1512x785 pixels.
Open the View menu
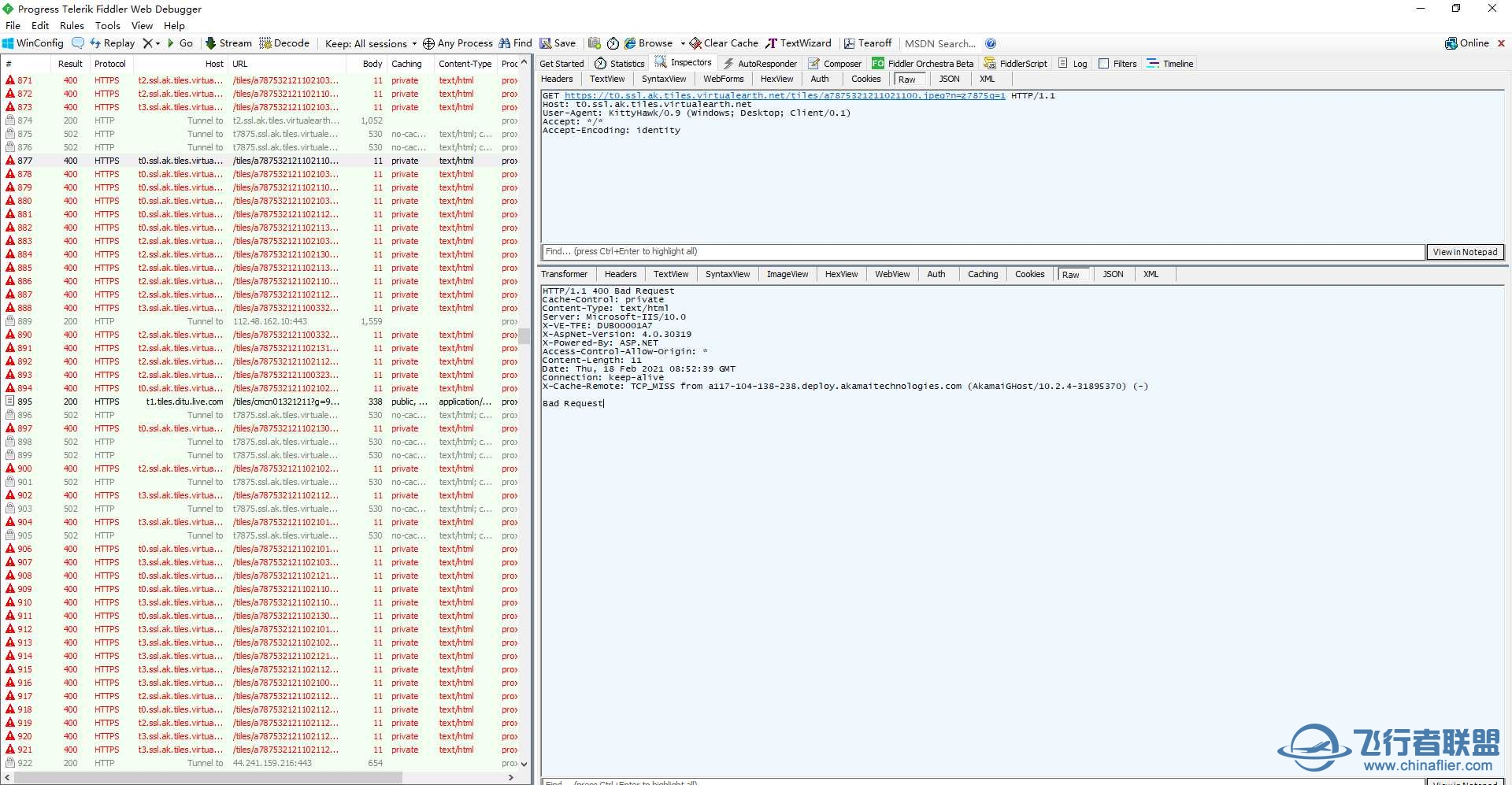pyautogui.click(x=142, y=25)
